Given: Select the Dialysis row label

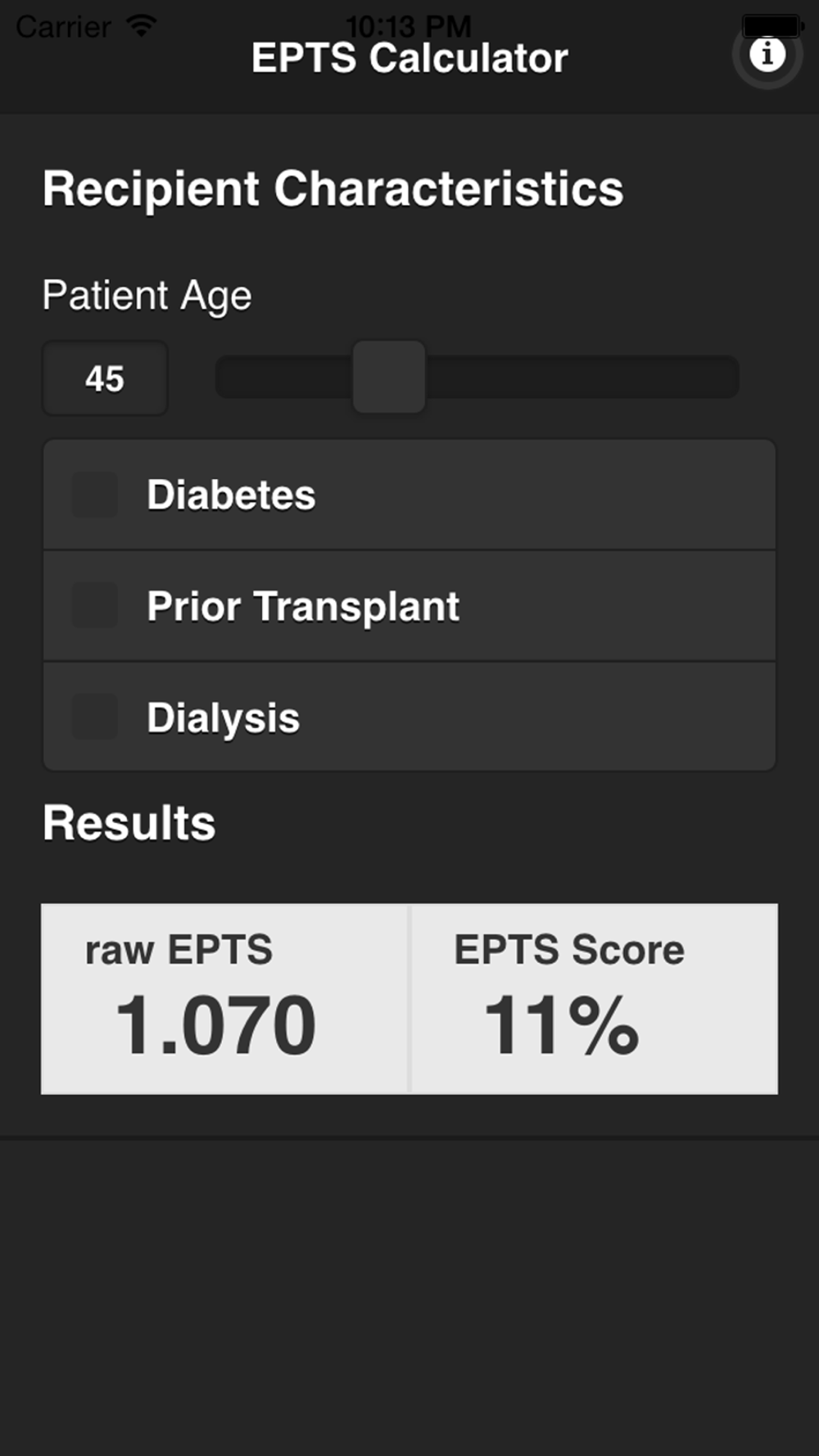Looking at the screenshot, I should 223,718.
